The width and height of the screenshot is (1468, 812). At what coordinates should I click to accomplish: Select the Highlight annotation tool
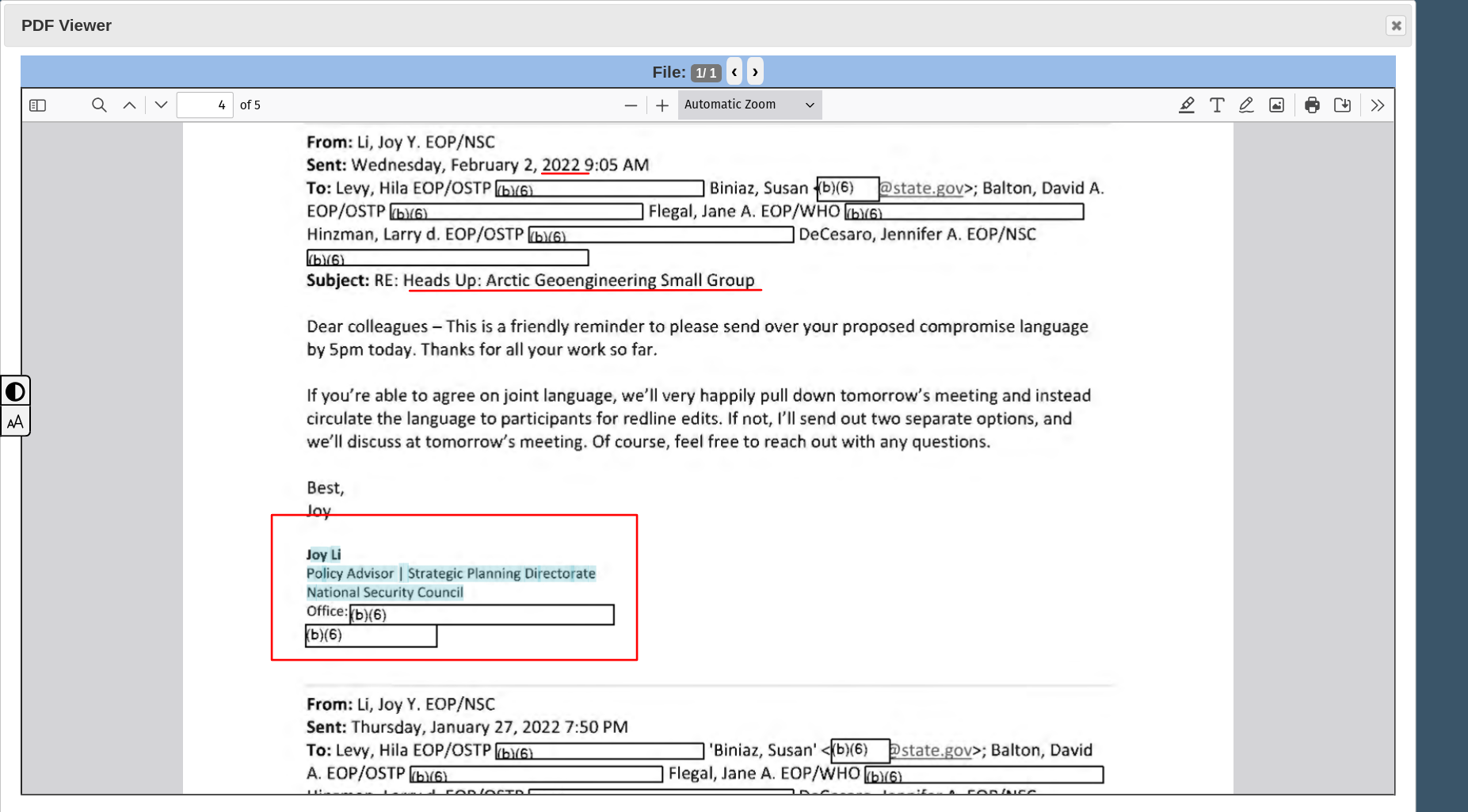coord(1186,105)
